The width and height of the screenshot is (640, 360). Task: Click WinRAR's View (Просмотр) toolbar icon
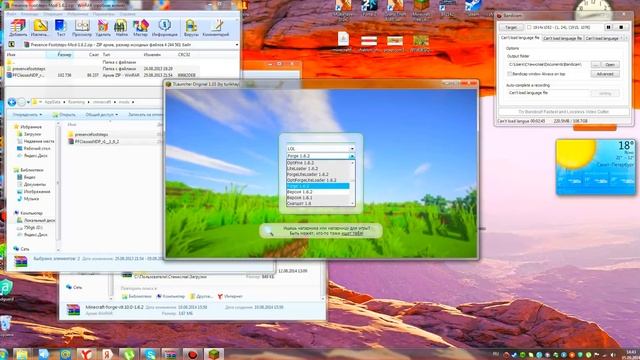pos(82,28)
